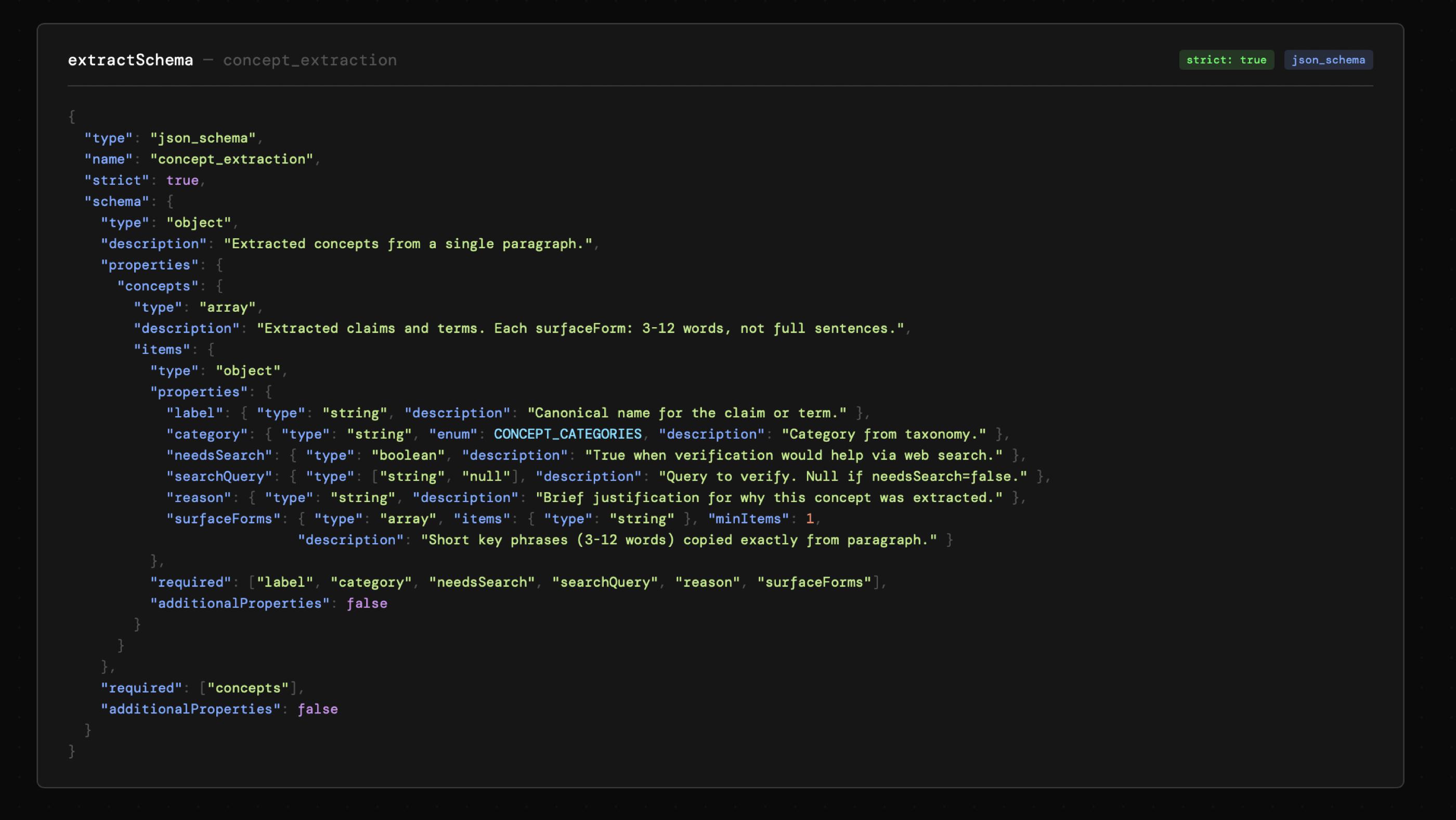Click the "surfaceForms" property key
This screenshot has height=820, width=1456.
pyautogui.click(x=223, y=519)
